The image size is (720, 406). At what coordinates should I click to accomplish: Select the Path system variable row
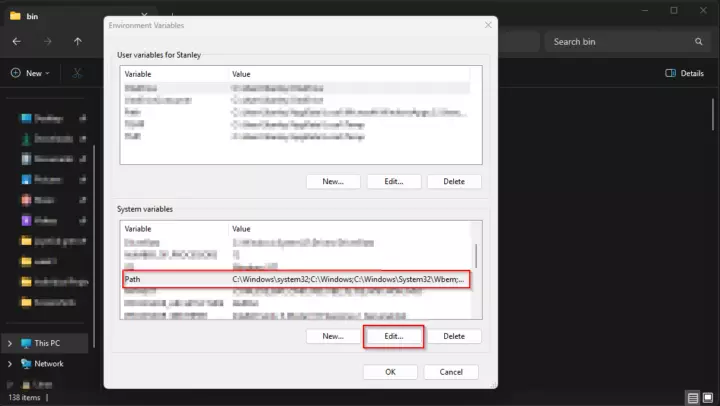[295, 280]
